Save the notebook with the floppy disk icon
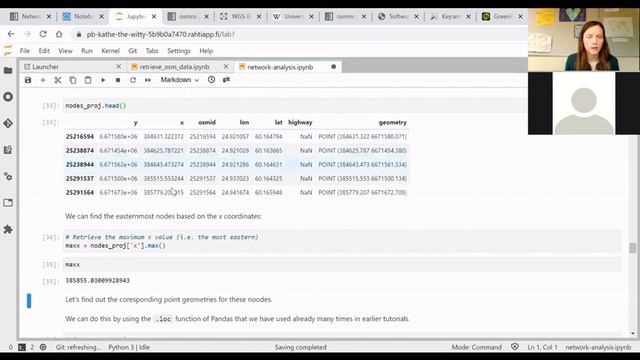 pyautogui.click(x=28, y=80)
